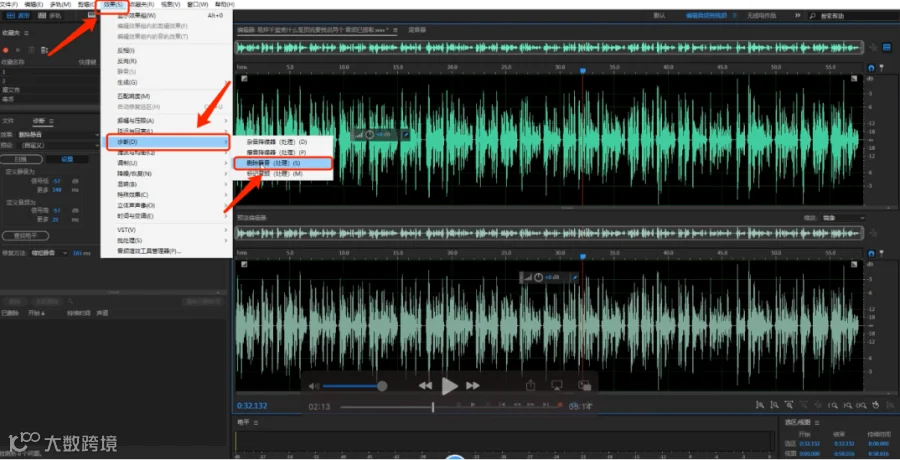The width and height of the screenshot is (900, 460).
Task: Expand the 混响(B) submenu
Action: tap(166, 184)
